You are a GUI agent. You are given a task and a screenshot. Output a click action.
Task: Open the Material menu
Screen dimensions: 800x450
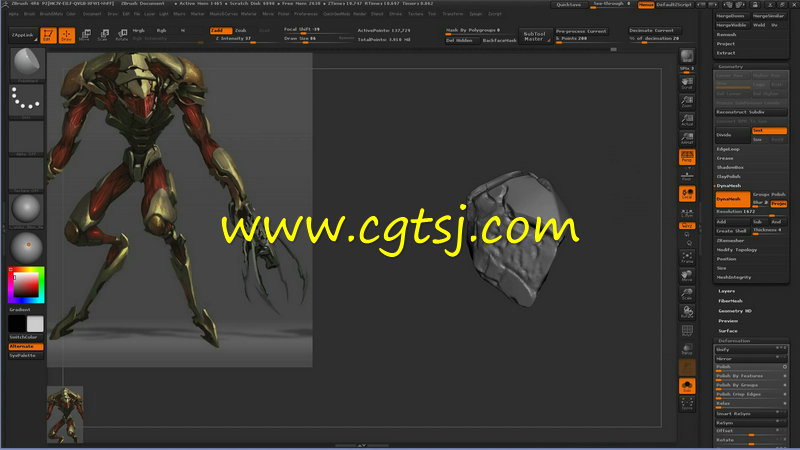click(x=249, y=14)
